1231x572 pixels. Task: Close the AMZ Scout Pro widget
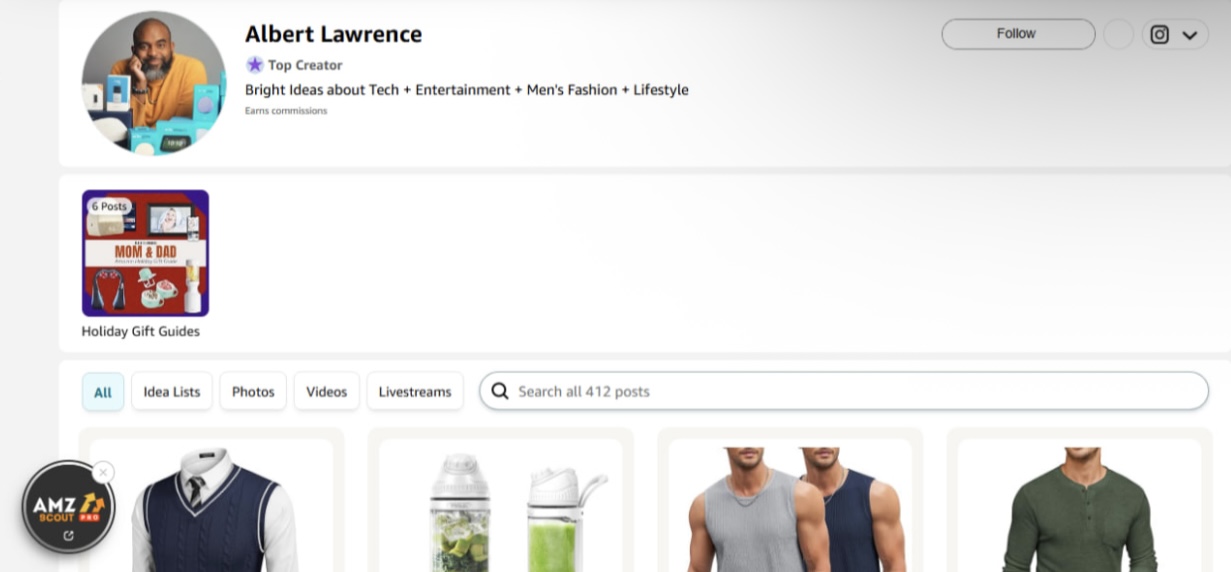tap(103, 472)
